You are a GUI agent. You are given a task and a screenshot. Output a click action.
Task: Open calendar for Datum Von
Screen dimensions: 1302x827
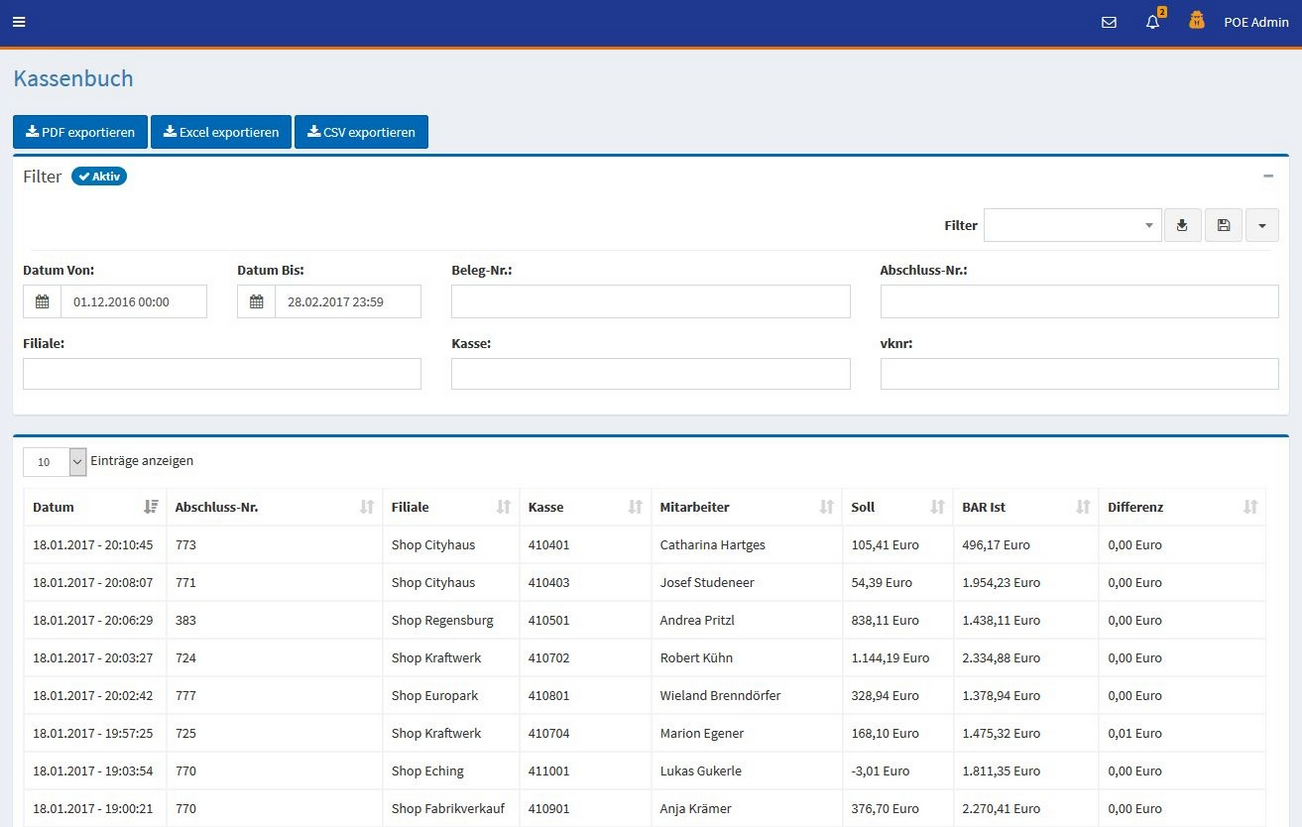(42, 302)
